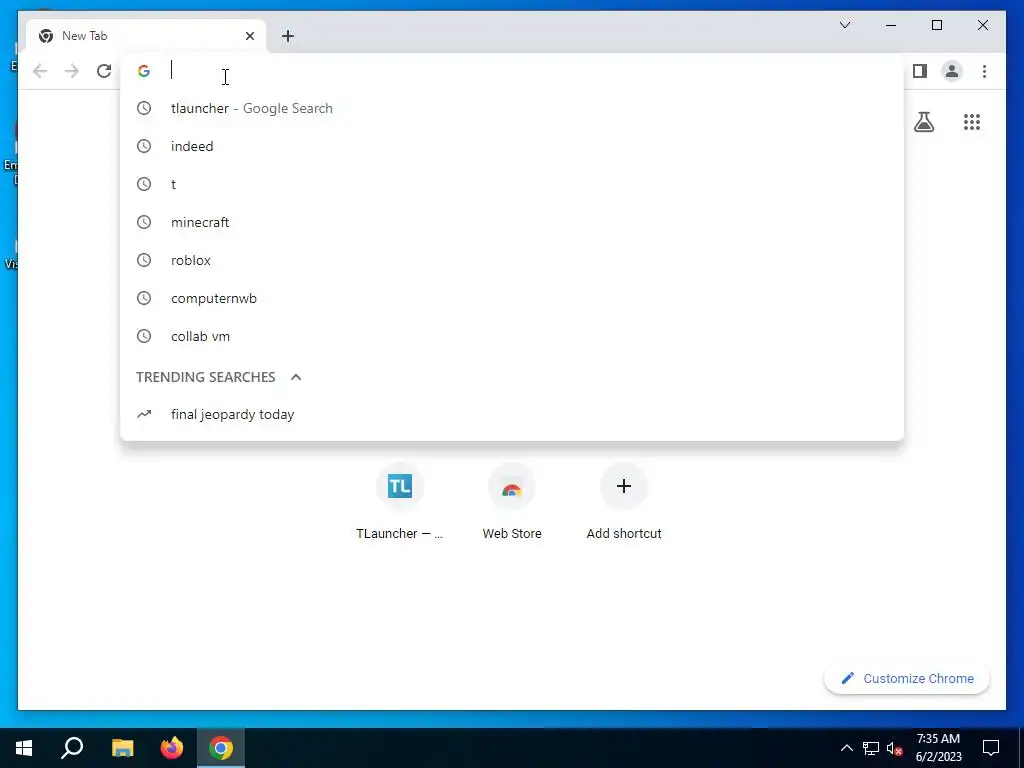Click the muted volume tray icon
1024x768 pixels.
coord(895,748)
